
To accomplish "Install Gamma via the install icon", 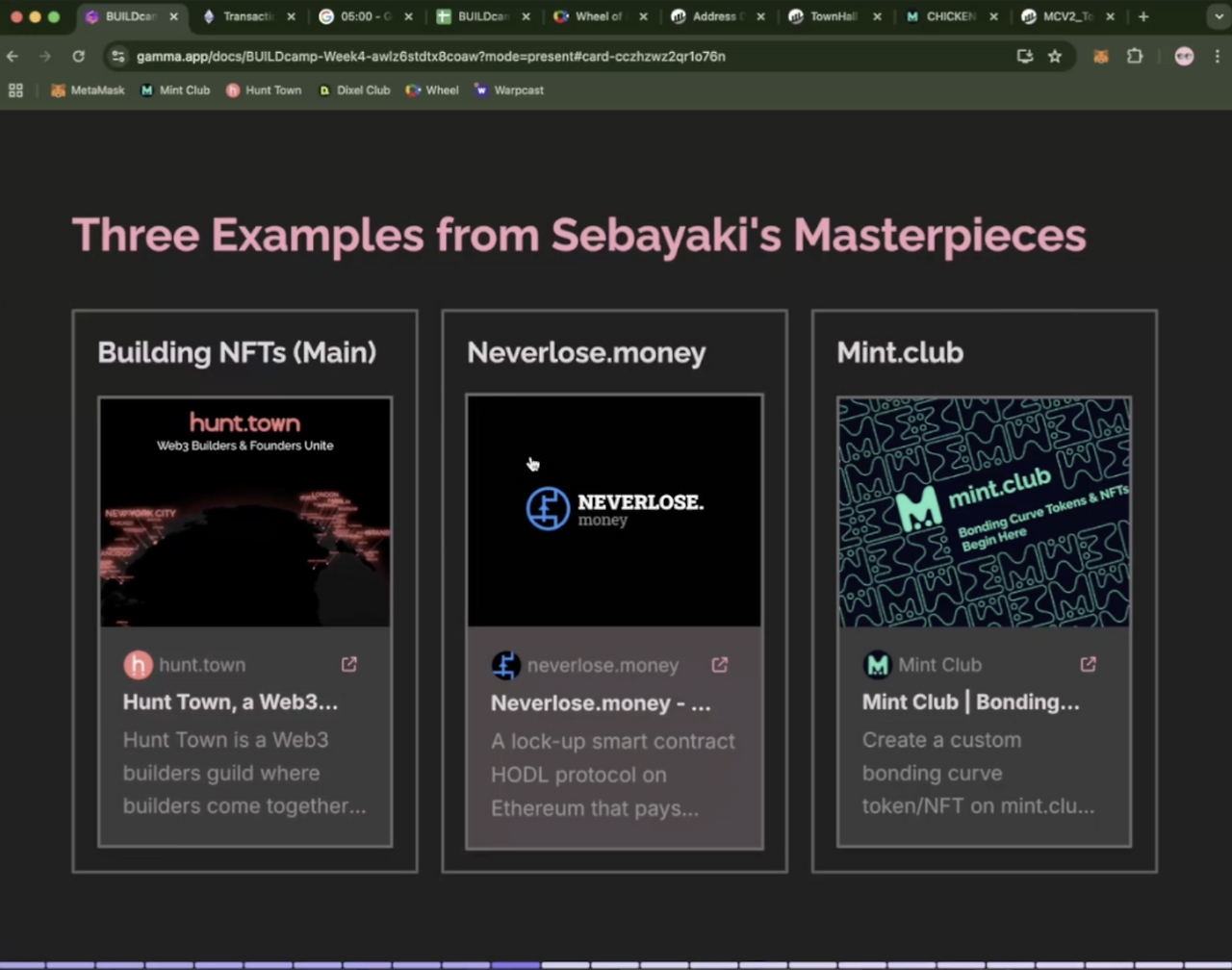I will coord(1024,56).
